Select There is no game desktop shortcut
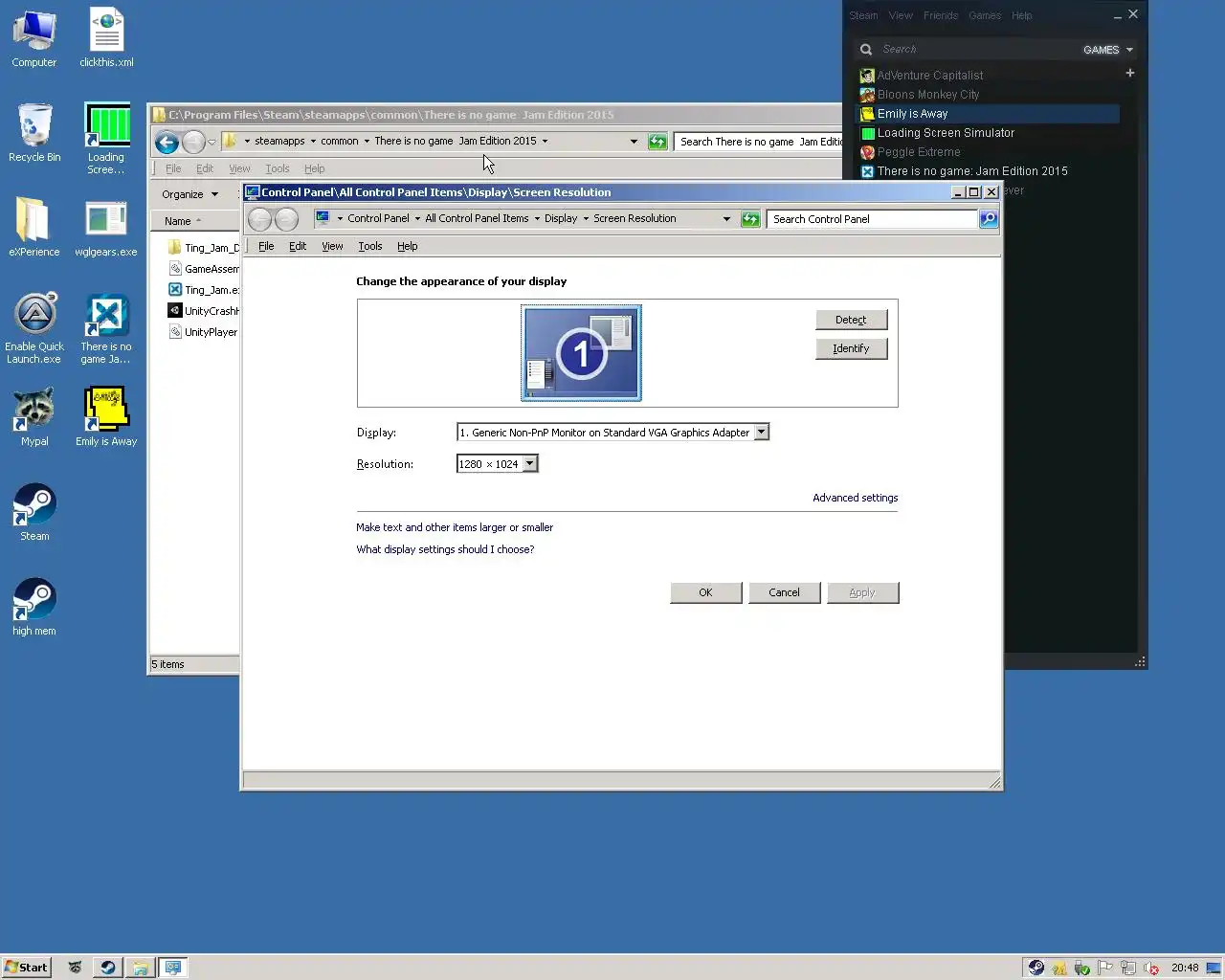The height and width of the screenshot is (980, 1225). [x=106, y=328]
